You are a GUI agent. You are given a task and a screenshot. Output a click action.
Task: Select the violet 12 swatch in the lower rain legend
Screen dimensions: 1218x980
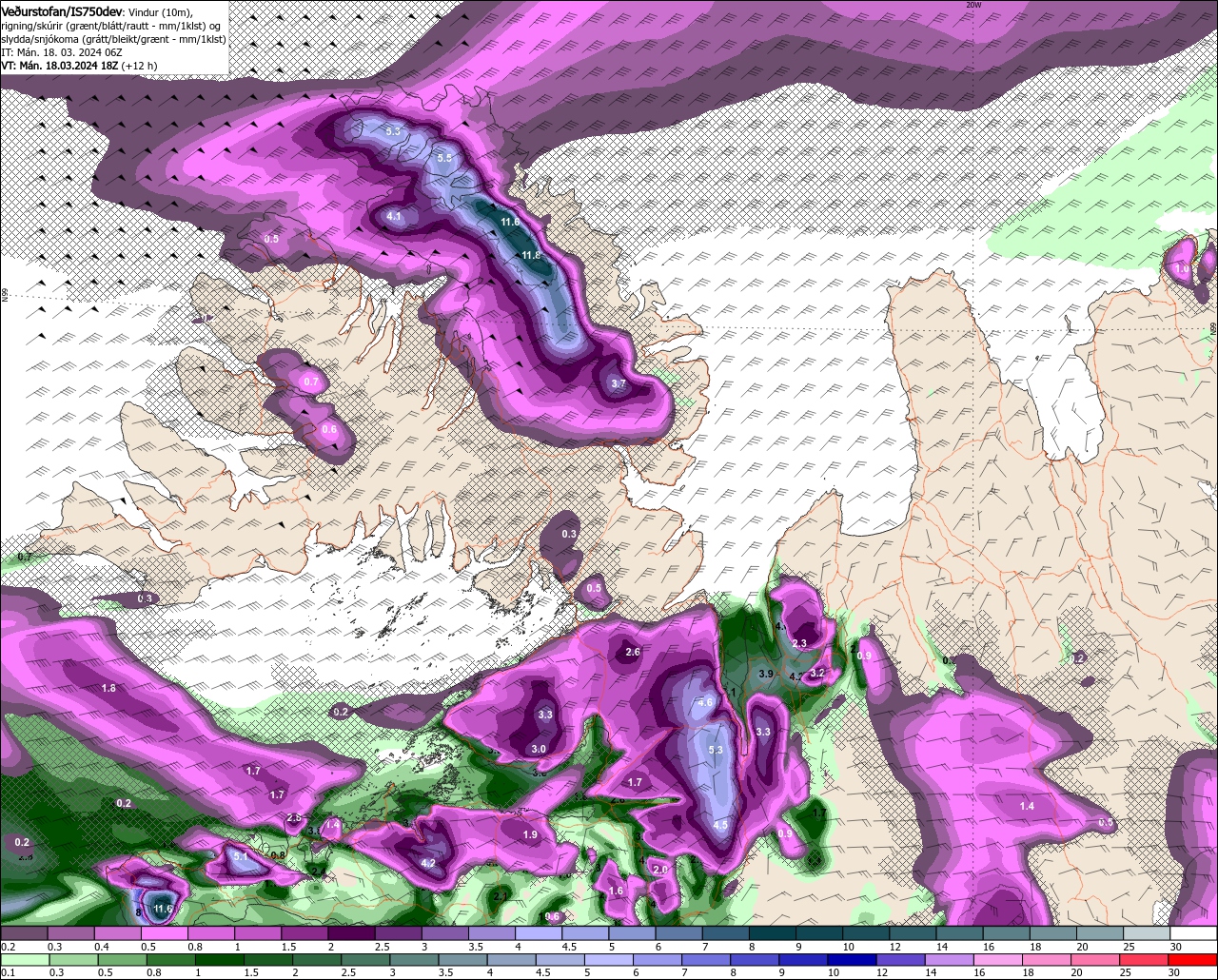coord(900,959)
